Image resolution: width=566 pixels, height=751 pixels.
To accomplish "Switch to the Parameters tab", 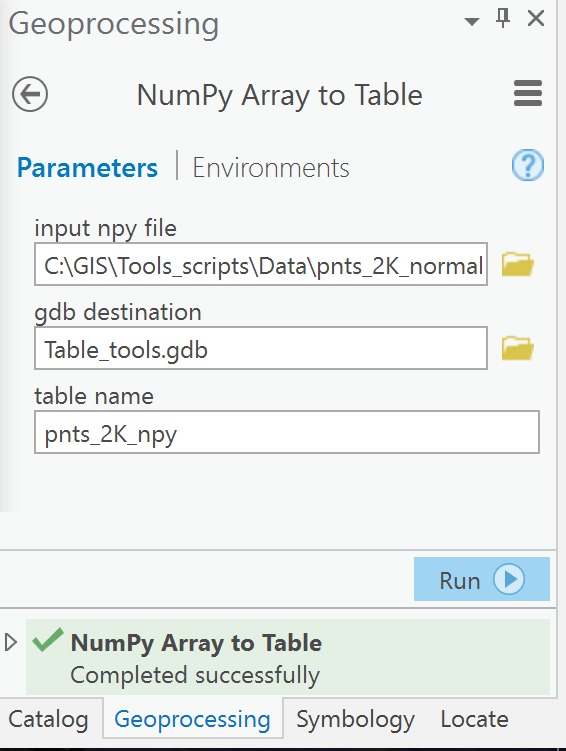I will click(x=87, y=168).
